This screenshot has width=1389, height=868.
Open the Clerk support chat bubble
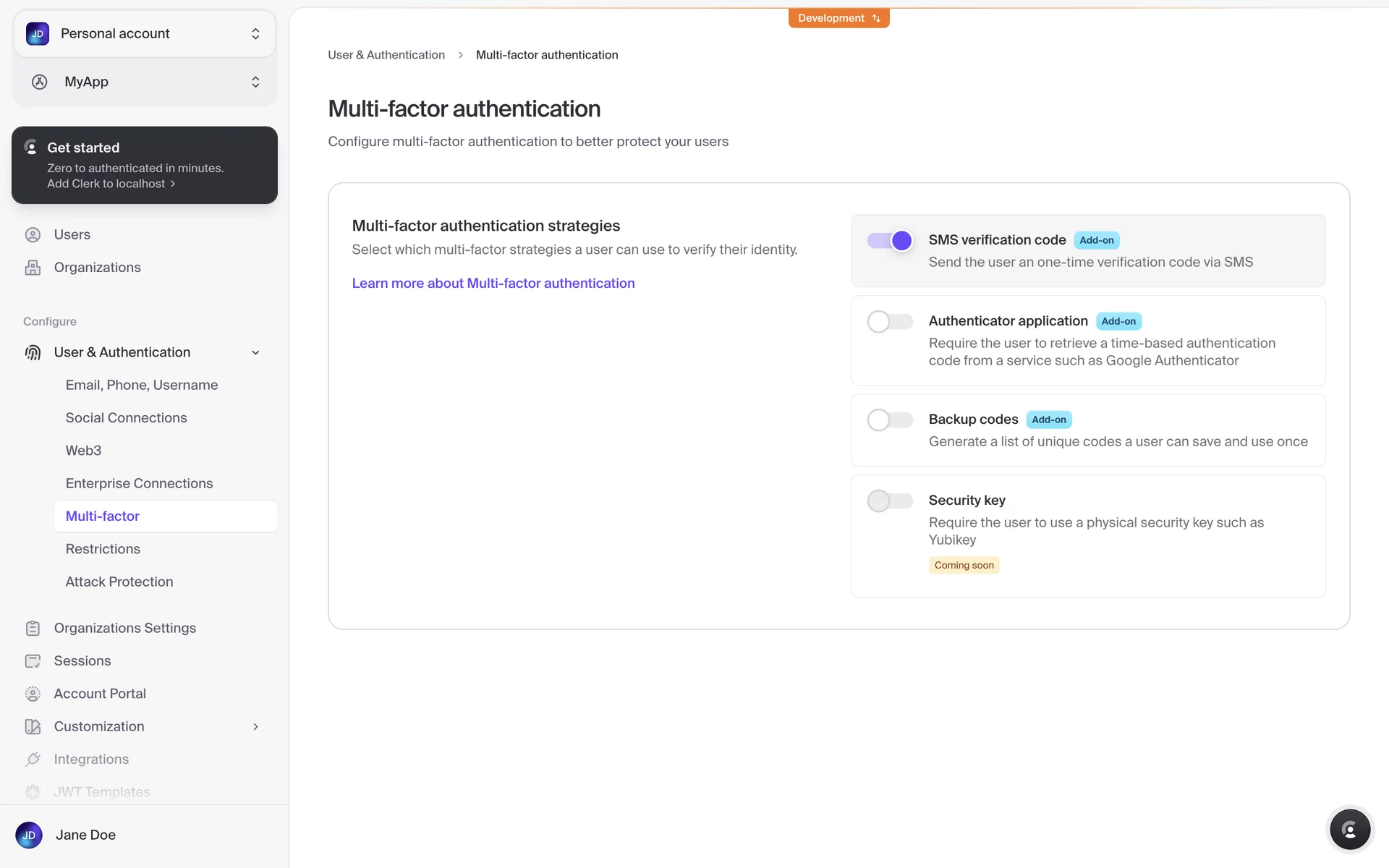[1349, 830]
